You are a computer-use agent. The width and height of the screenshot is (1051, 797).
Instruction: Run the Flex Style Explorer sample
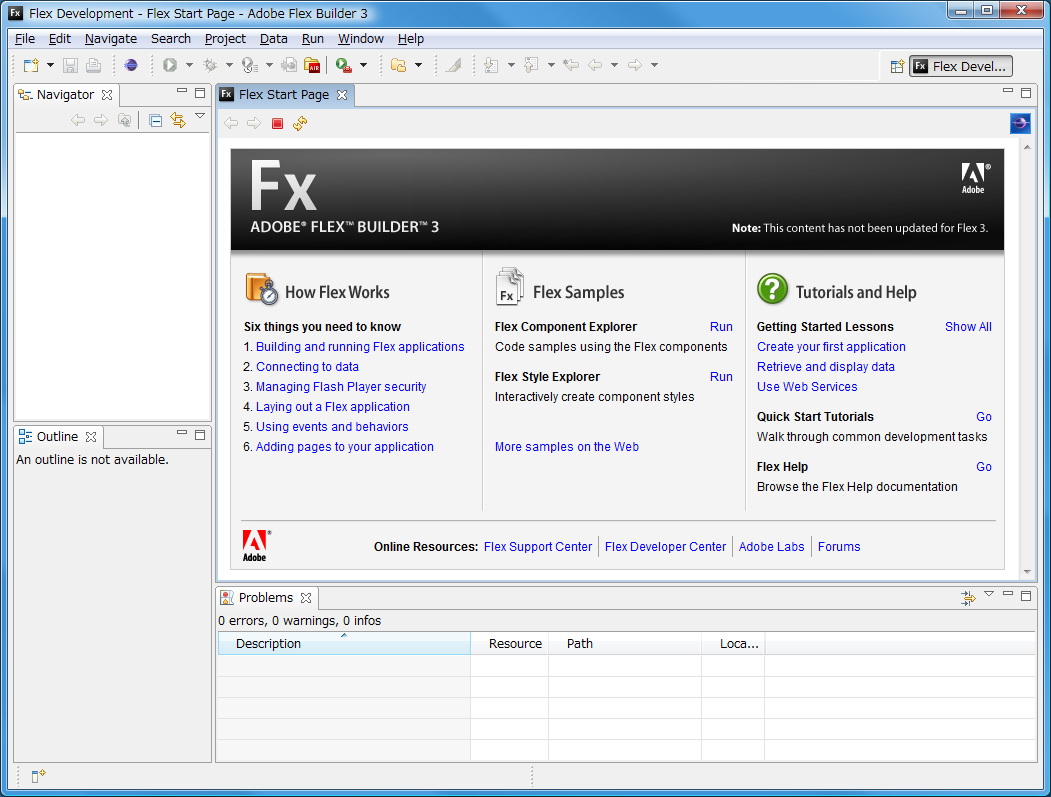(x=721, y=377)
